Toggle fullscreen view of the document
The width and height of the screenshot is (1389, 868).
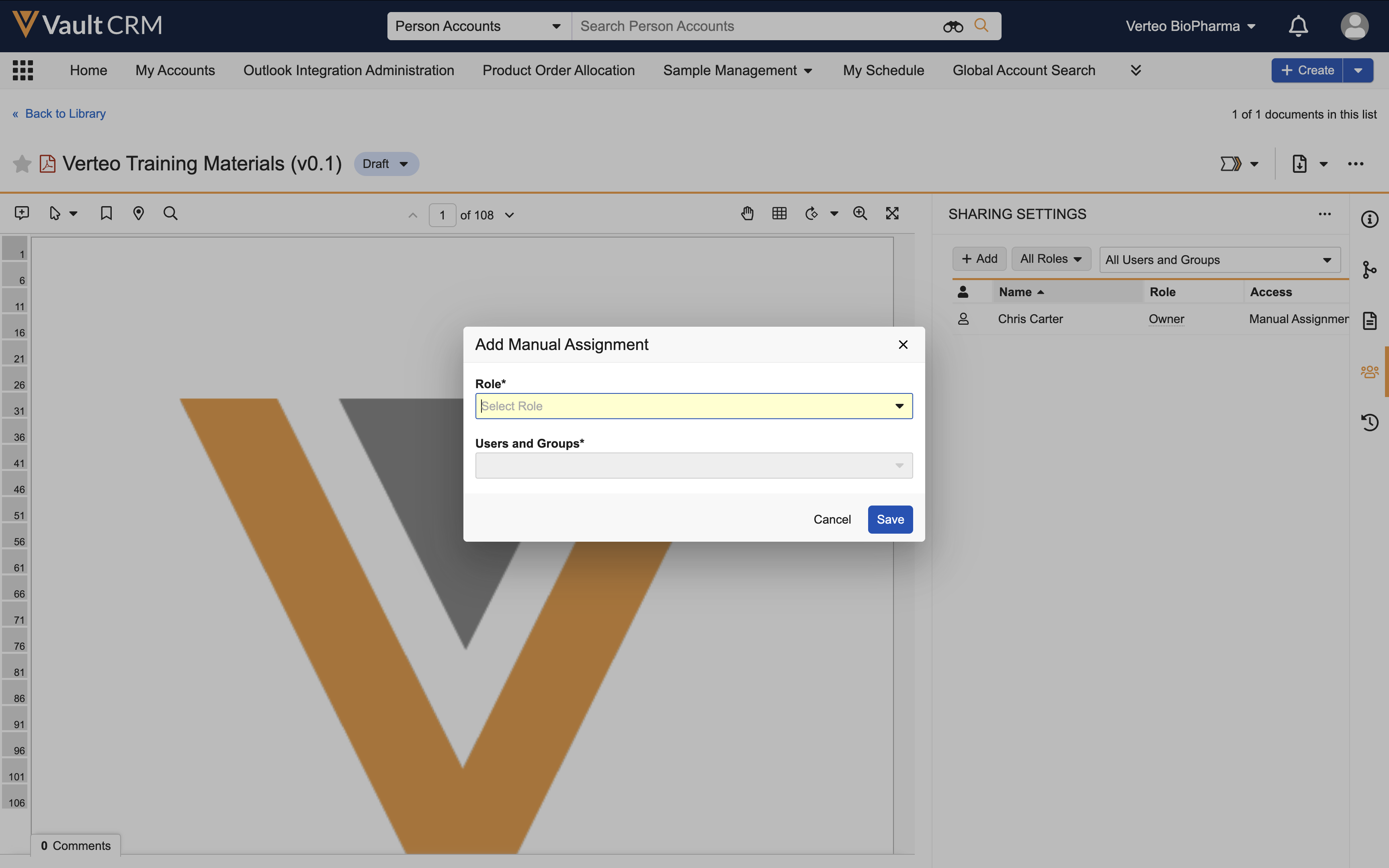click(892, 213)
